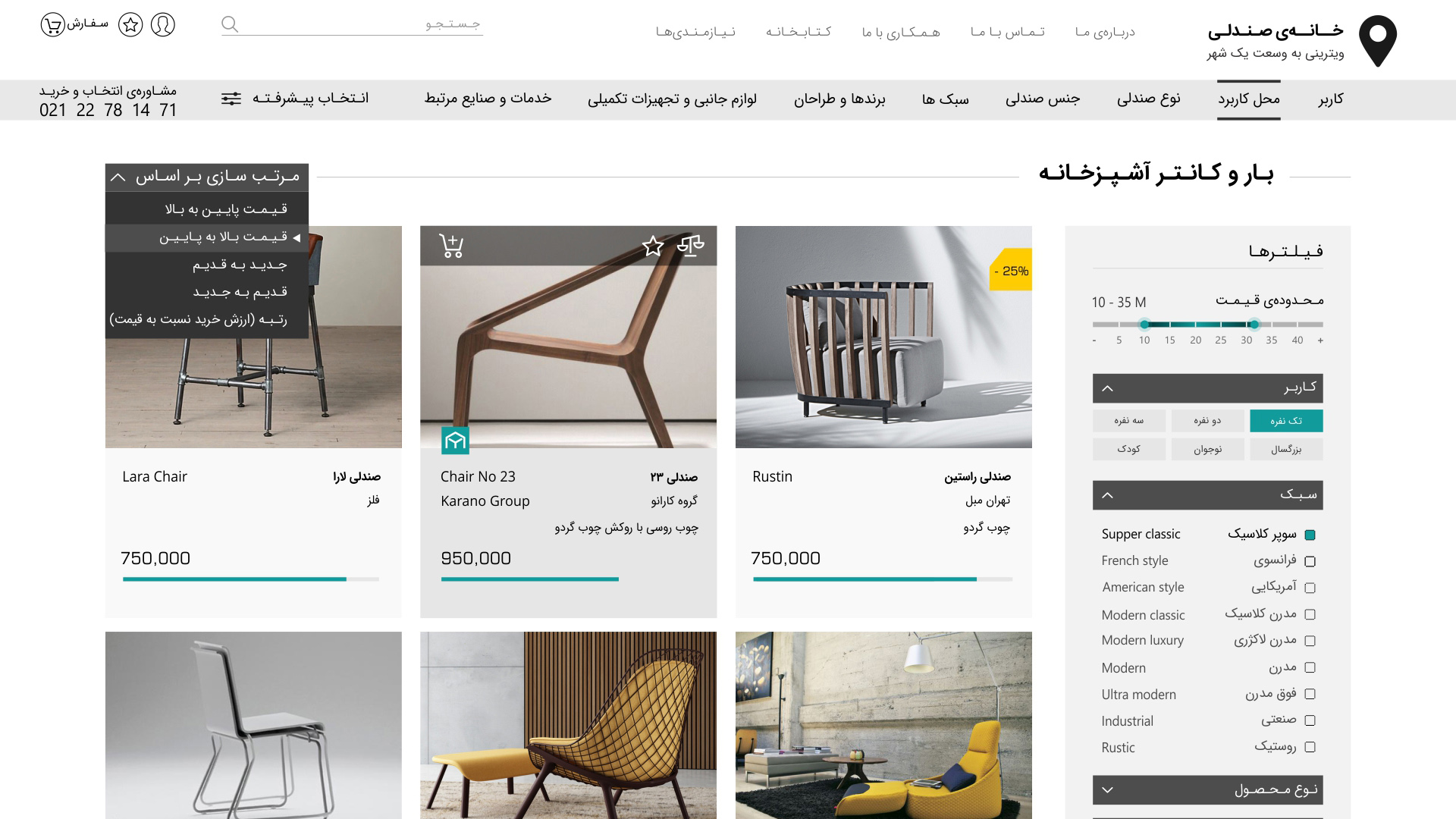1456x819 pixels.
Task: Click the location pin site logo
Action: coord(1378,41)
